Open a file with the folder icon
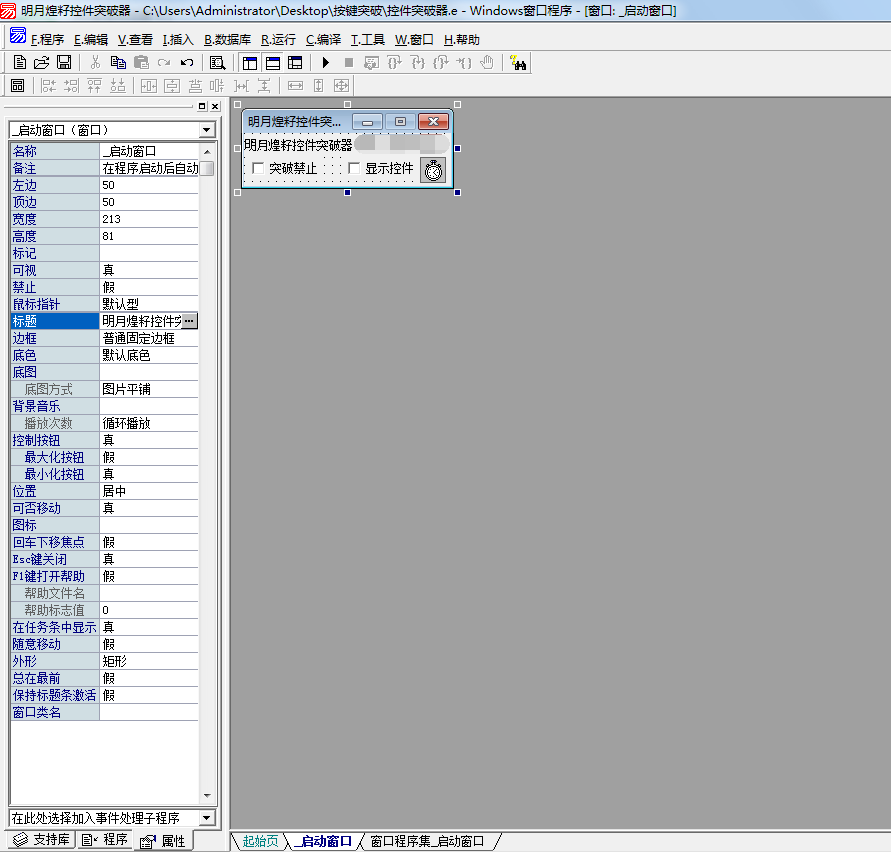 41,63
